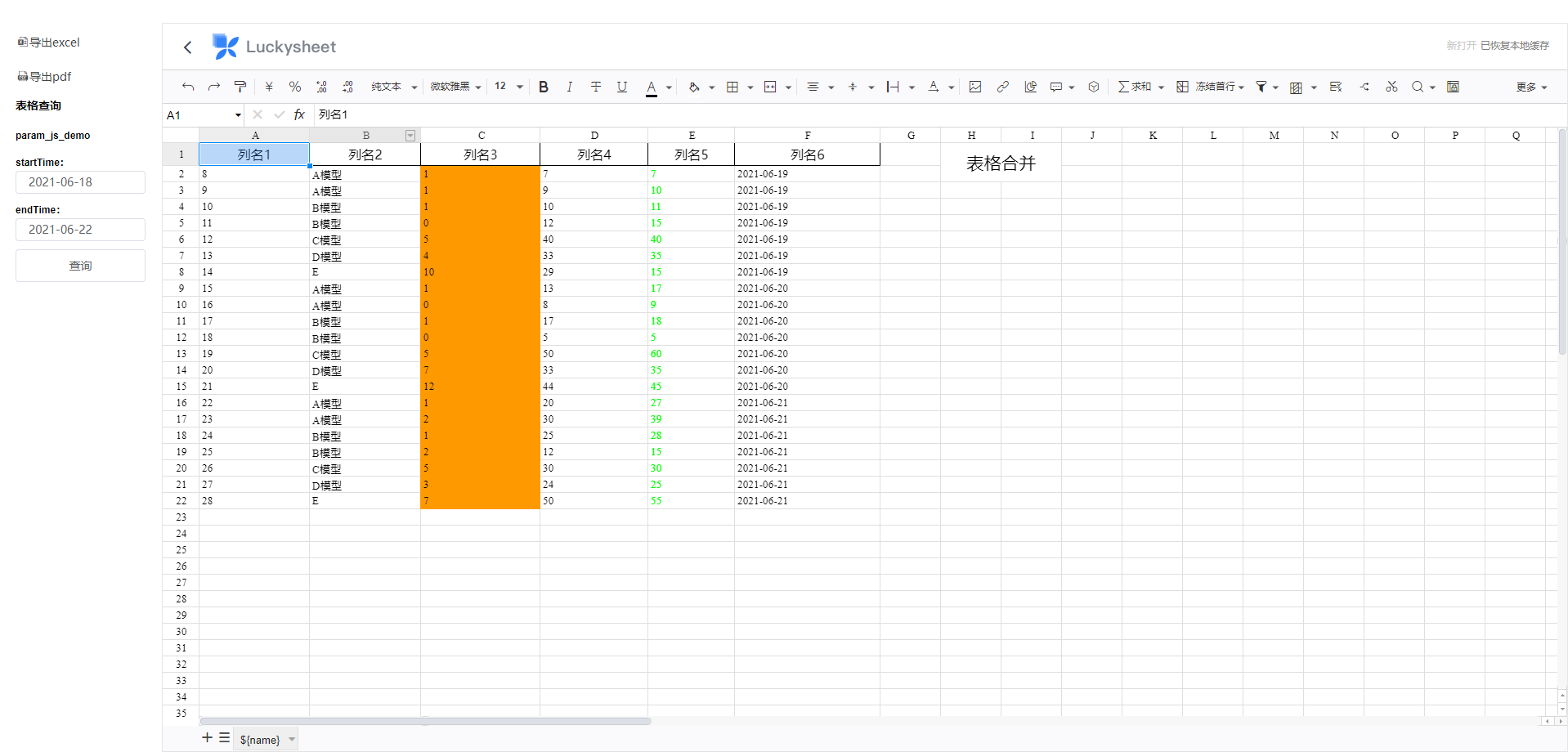Click horizontal alignment icon
This screenshot has height=752, width=1568.
(x=813, y=87)
